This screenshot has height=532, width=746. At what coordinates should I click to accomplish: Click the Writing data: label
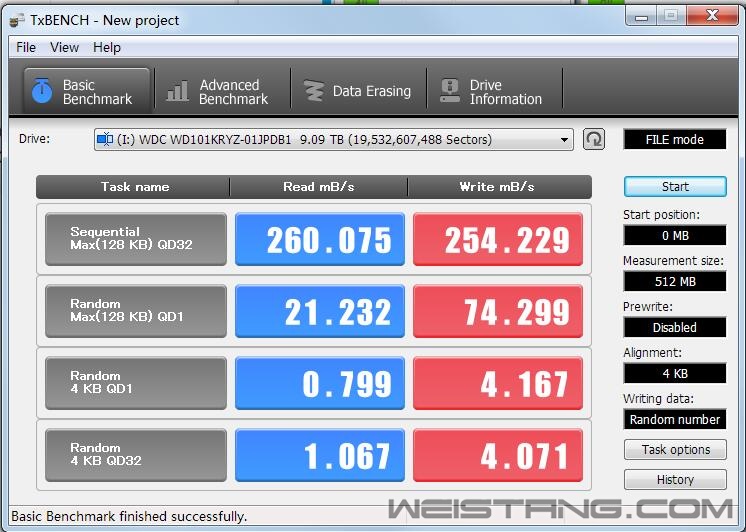(x=658, y=398)
